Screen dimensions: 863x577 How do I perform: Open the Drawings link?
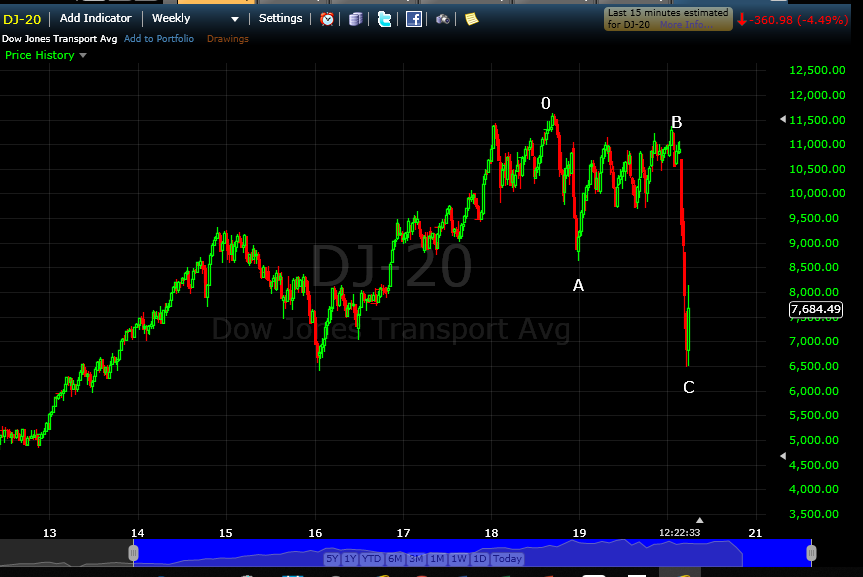(x=228, y=39)
